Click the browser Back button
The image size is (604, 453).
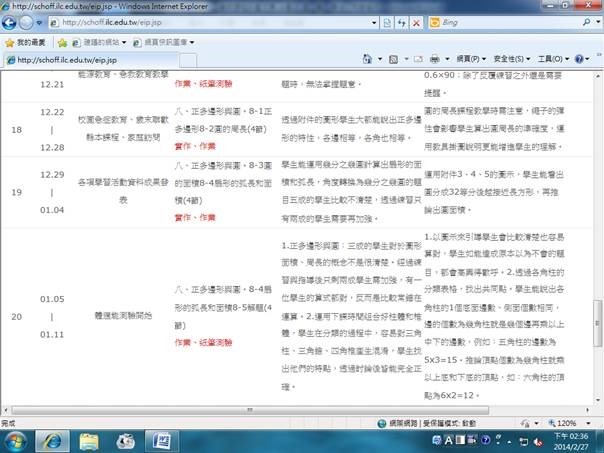[14, 21]
